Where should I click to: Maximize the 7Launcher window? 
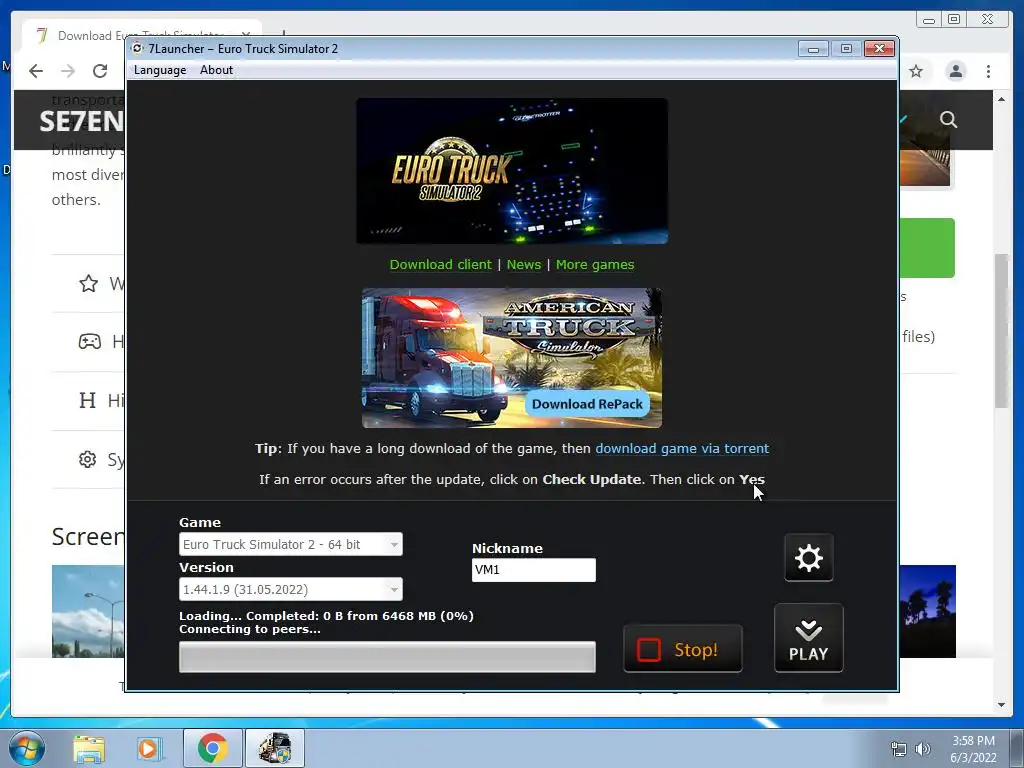(x=846, y=49)
